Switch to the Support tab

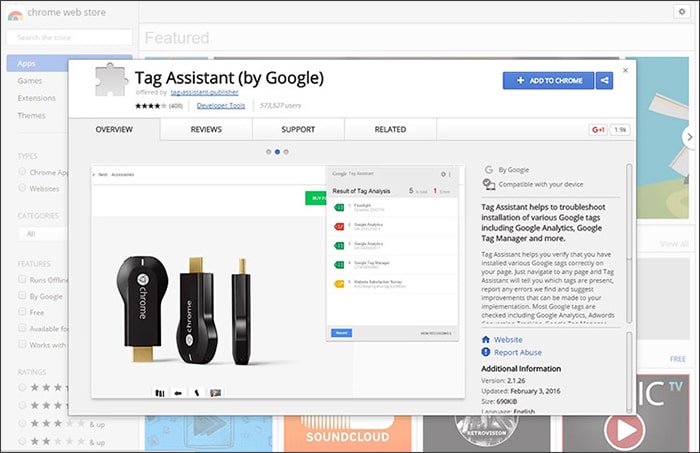tap(298, 129)
